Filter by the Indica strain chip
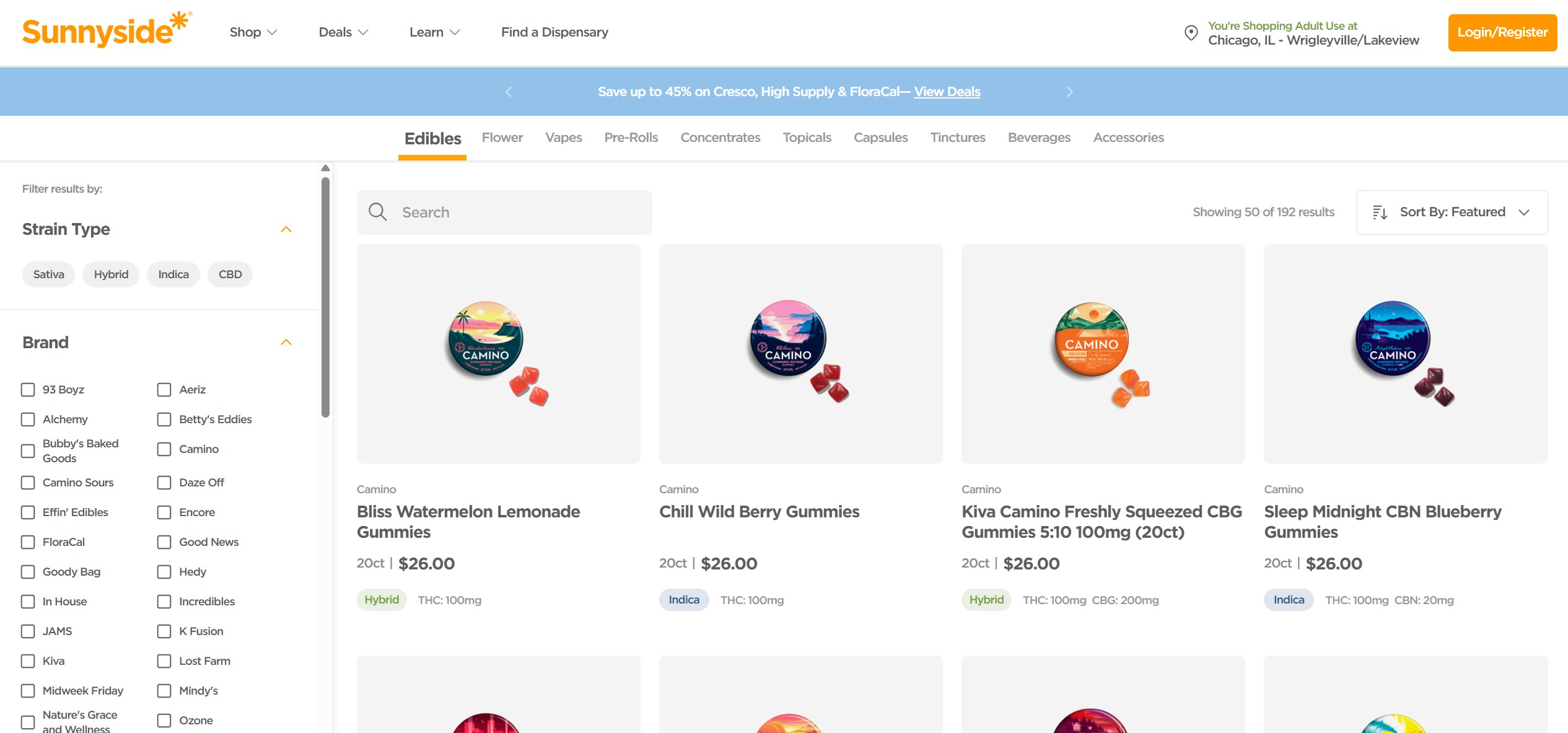Viewport: 1568px width, 733px height. pyautogui.click(x=173, y=274)
